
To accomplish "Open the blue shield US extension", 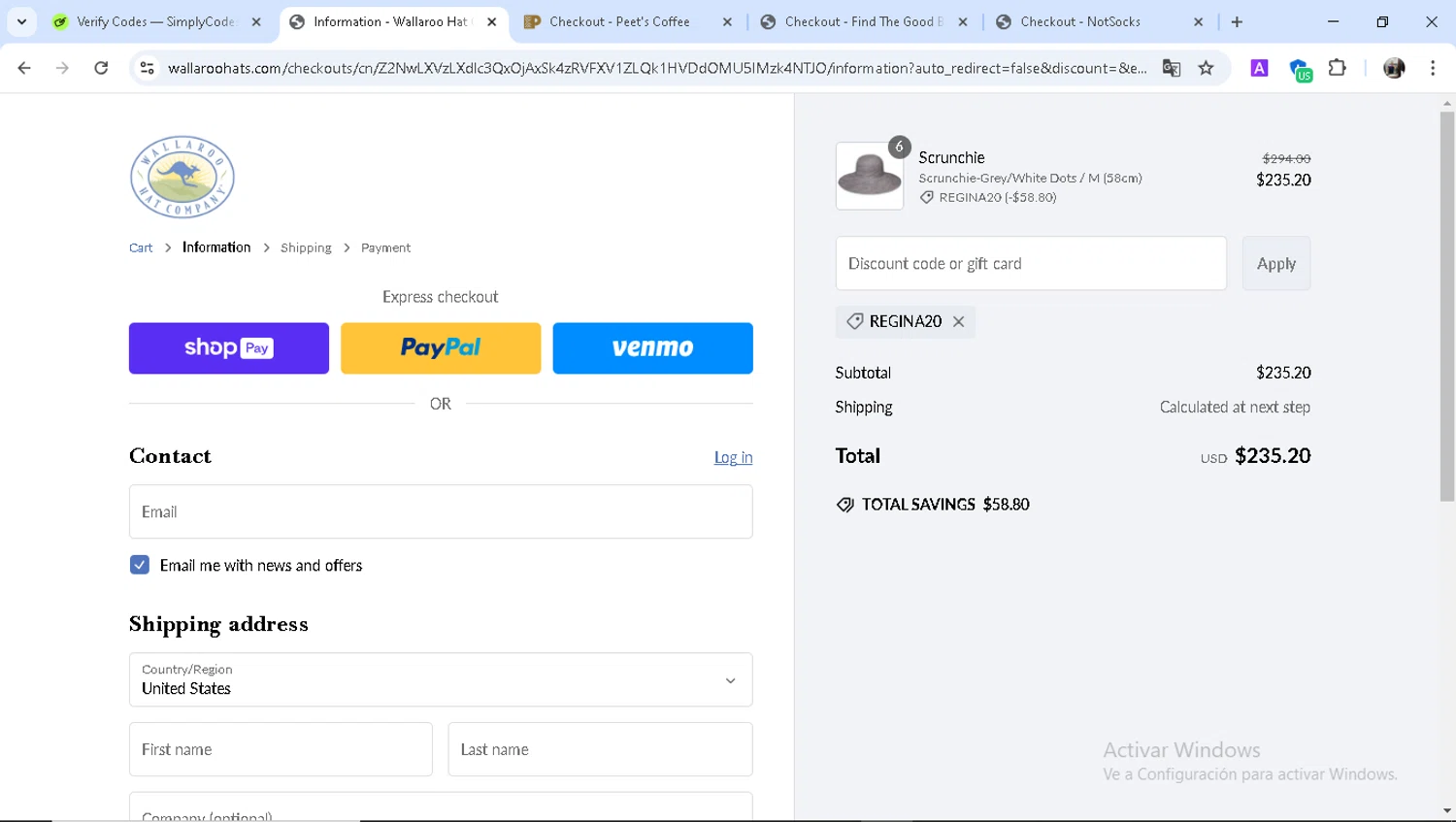I will (1300, 69).
